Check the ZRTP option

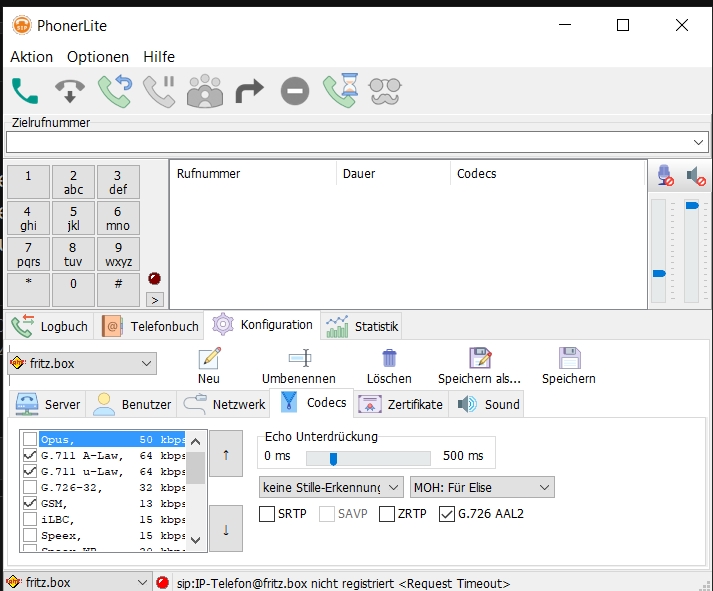(x=387, y=514)
